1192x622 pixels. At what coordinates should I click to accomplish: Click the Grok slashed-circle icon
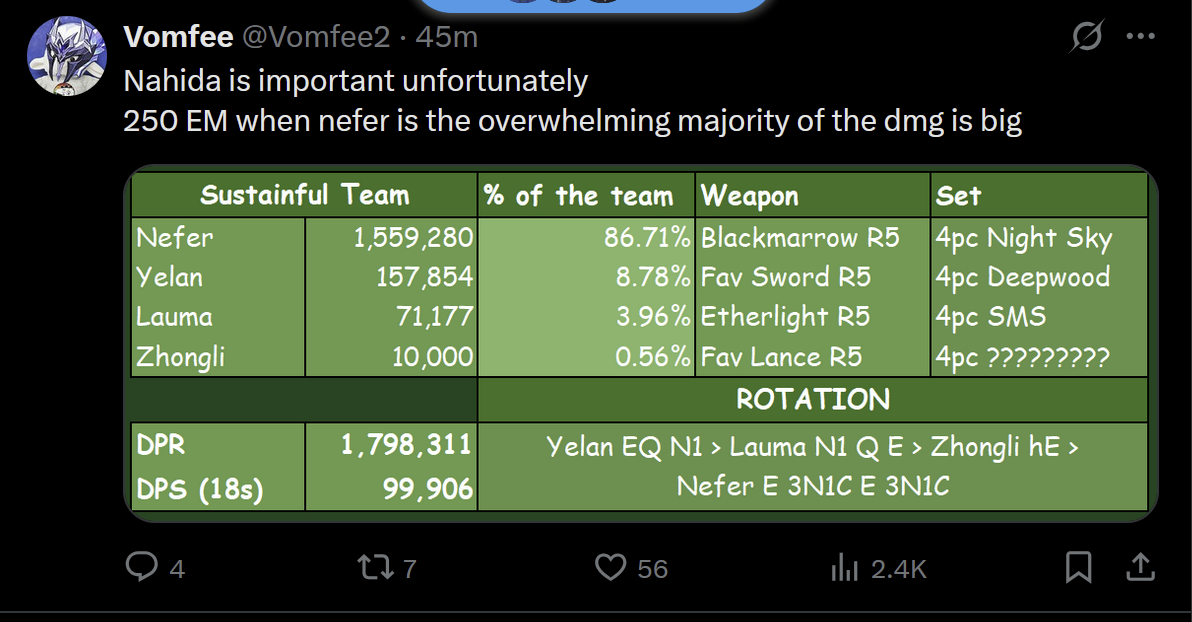coord(1087,38)
